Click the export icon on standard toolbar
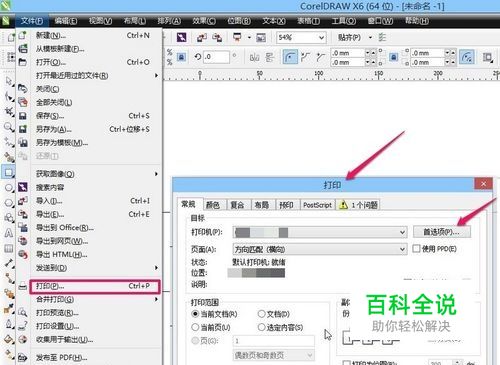Screen dimensions: 500x365 click(217, 37)
